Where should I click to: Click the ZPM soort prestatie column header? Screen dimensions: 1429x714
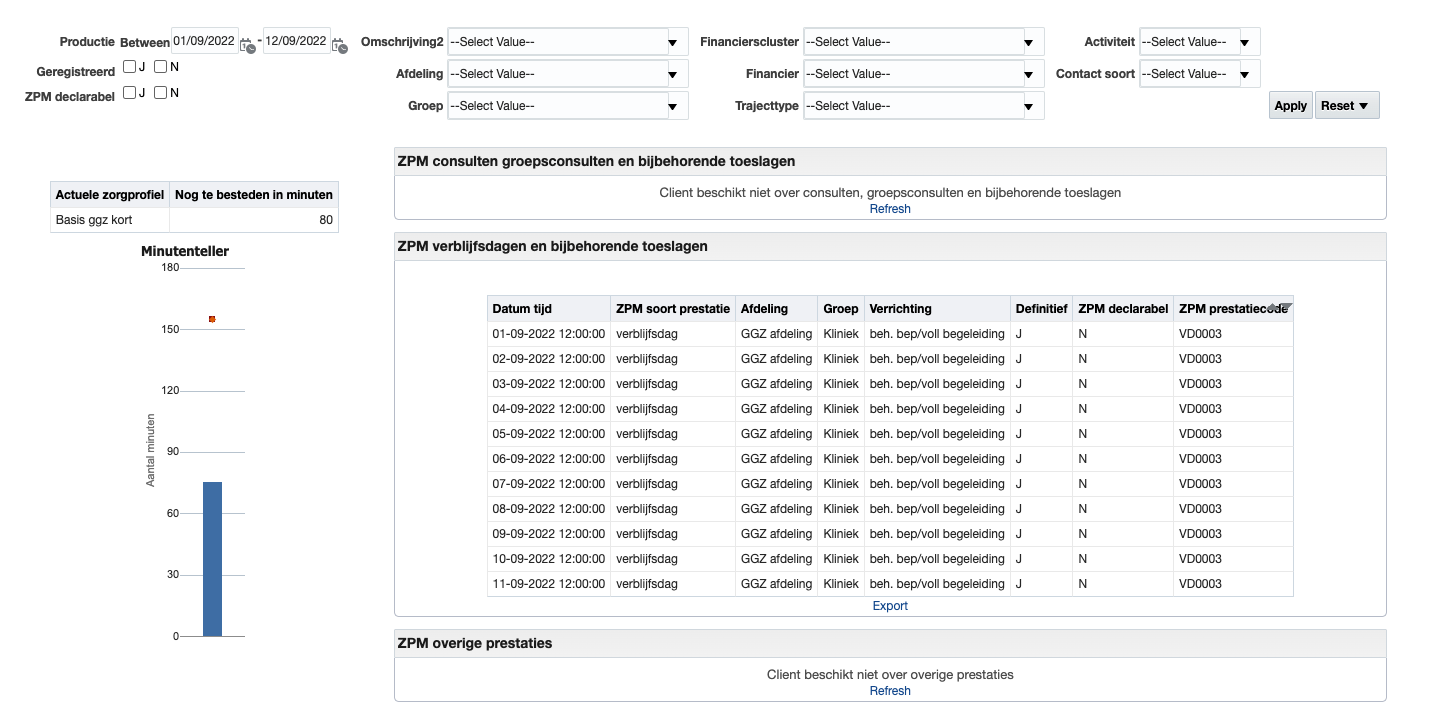click(673, 309)
